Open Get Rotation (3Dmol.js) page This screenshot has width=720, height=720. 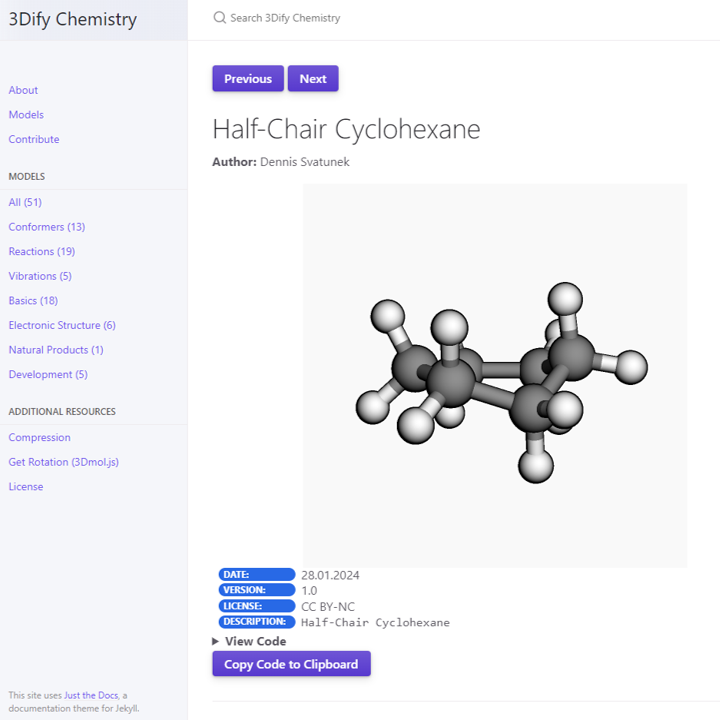tap(63, 462)
